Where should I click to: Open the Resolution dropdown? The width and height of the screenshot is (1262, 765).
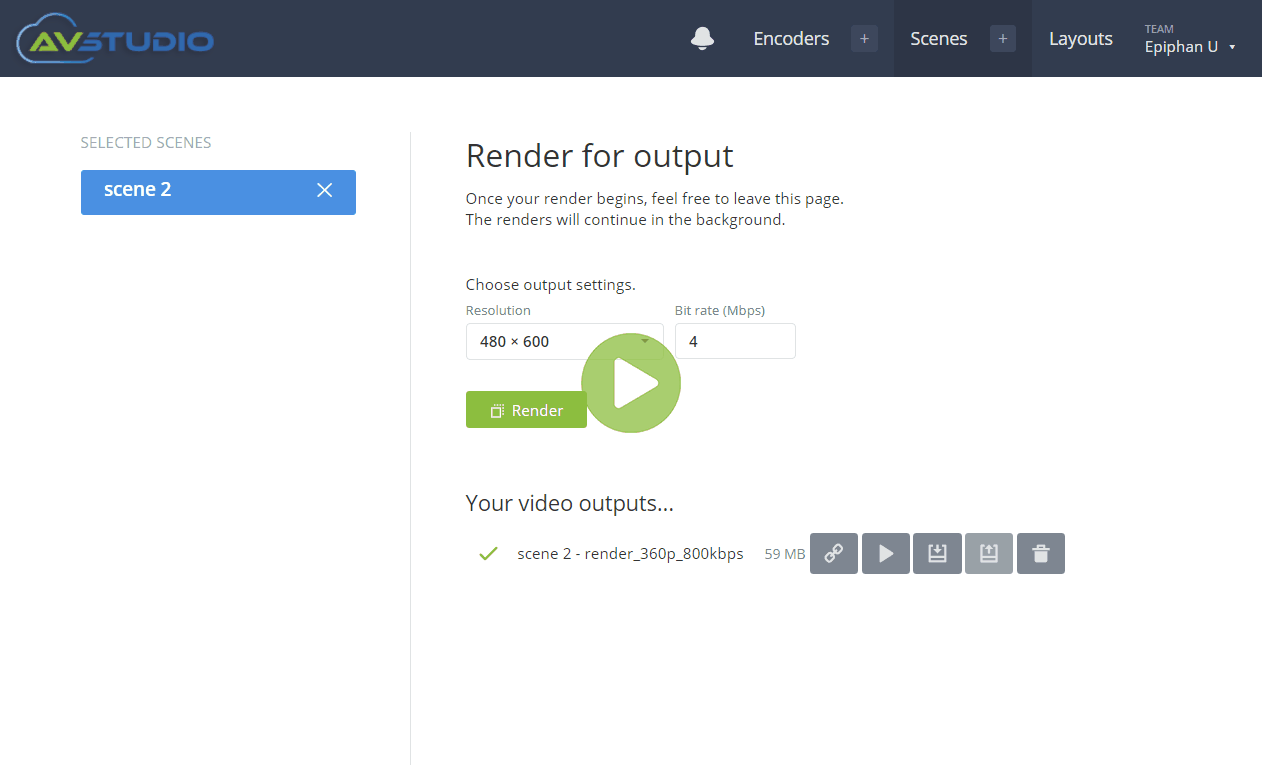click(x=564, y=341)
